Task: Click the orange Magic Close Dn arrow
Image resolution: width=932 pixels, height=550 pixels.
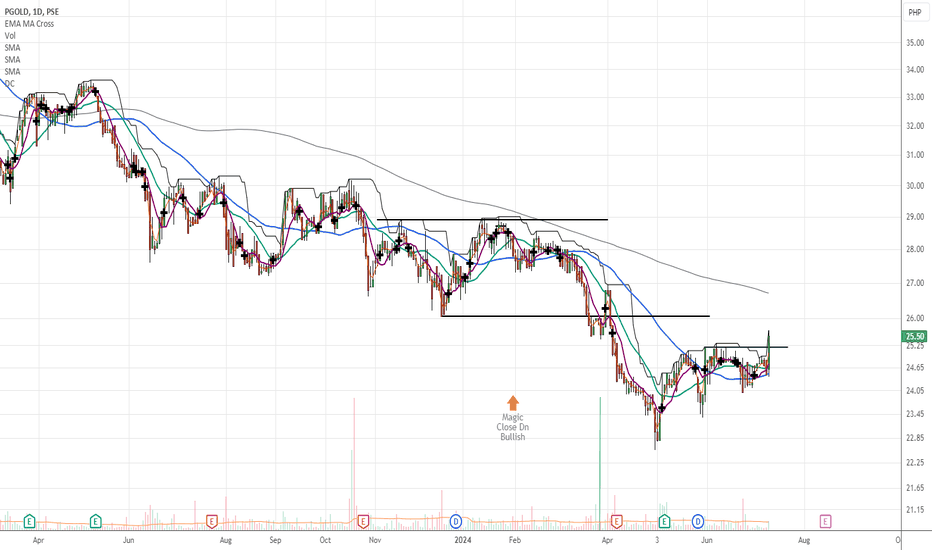Action: pyautogui.click(x=512, y=403)
